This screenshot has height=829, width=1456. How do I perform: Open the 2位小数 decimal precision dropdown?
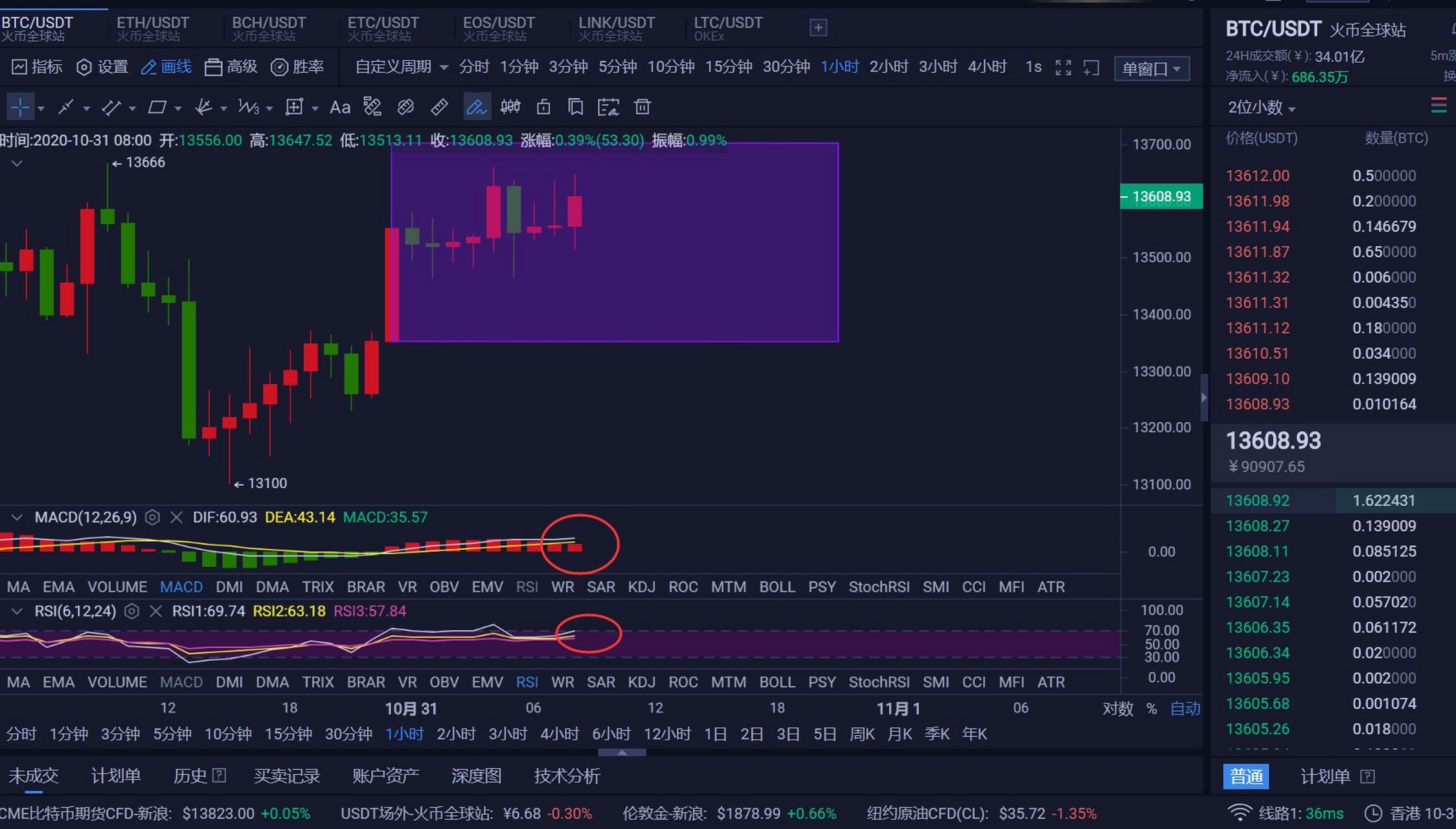coord(1261,108)
